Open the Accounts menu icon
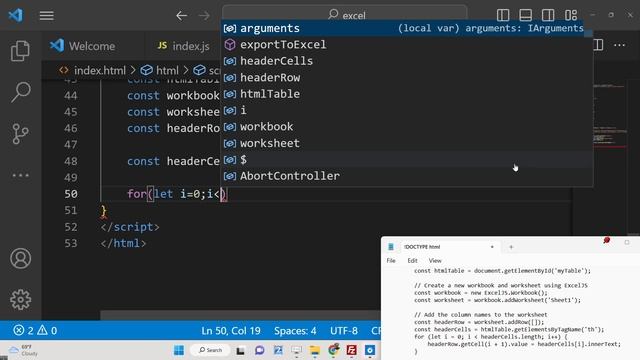Image resolution: width=640 pixels, height=360 pixels. [x=20, y=258]
